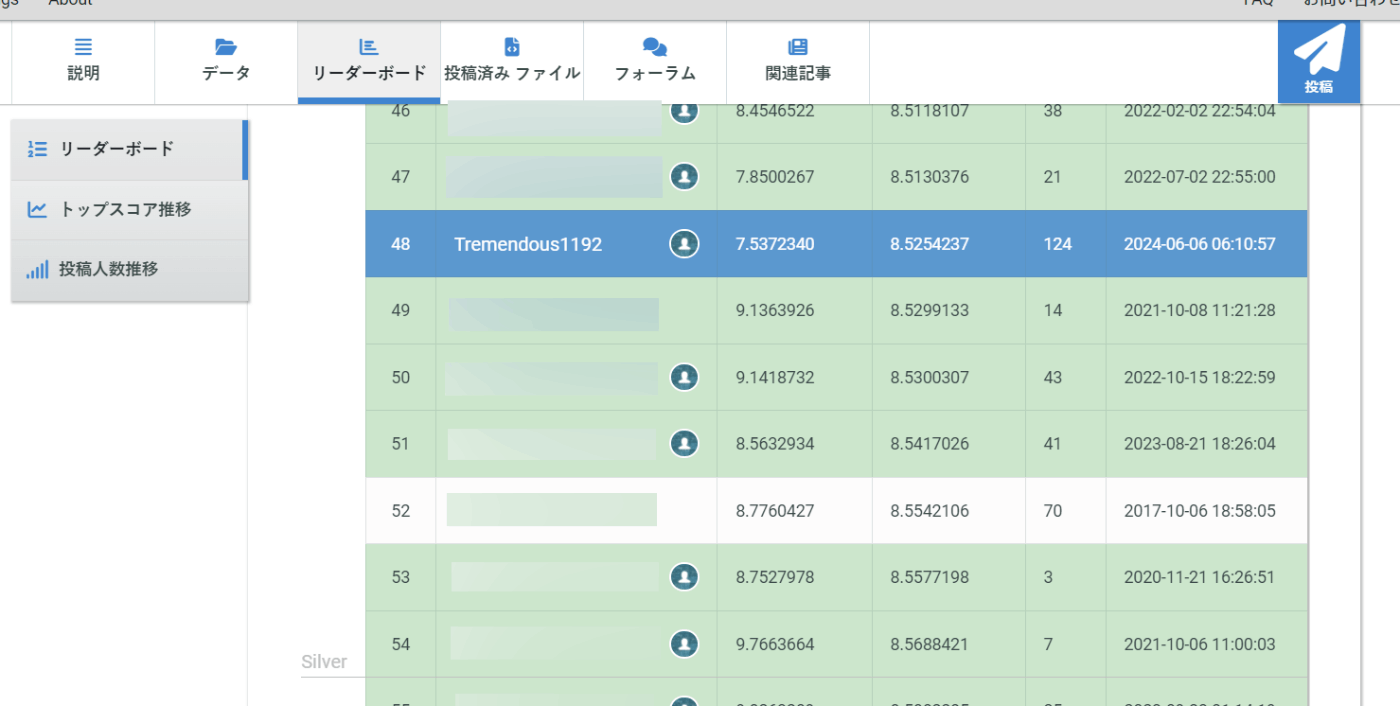
Task: Click the date 2021-10-06 11:00:03
Action: pyautogui.click(x=1199, y=645)
